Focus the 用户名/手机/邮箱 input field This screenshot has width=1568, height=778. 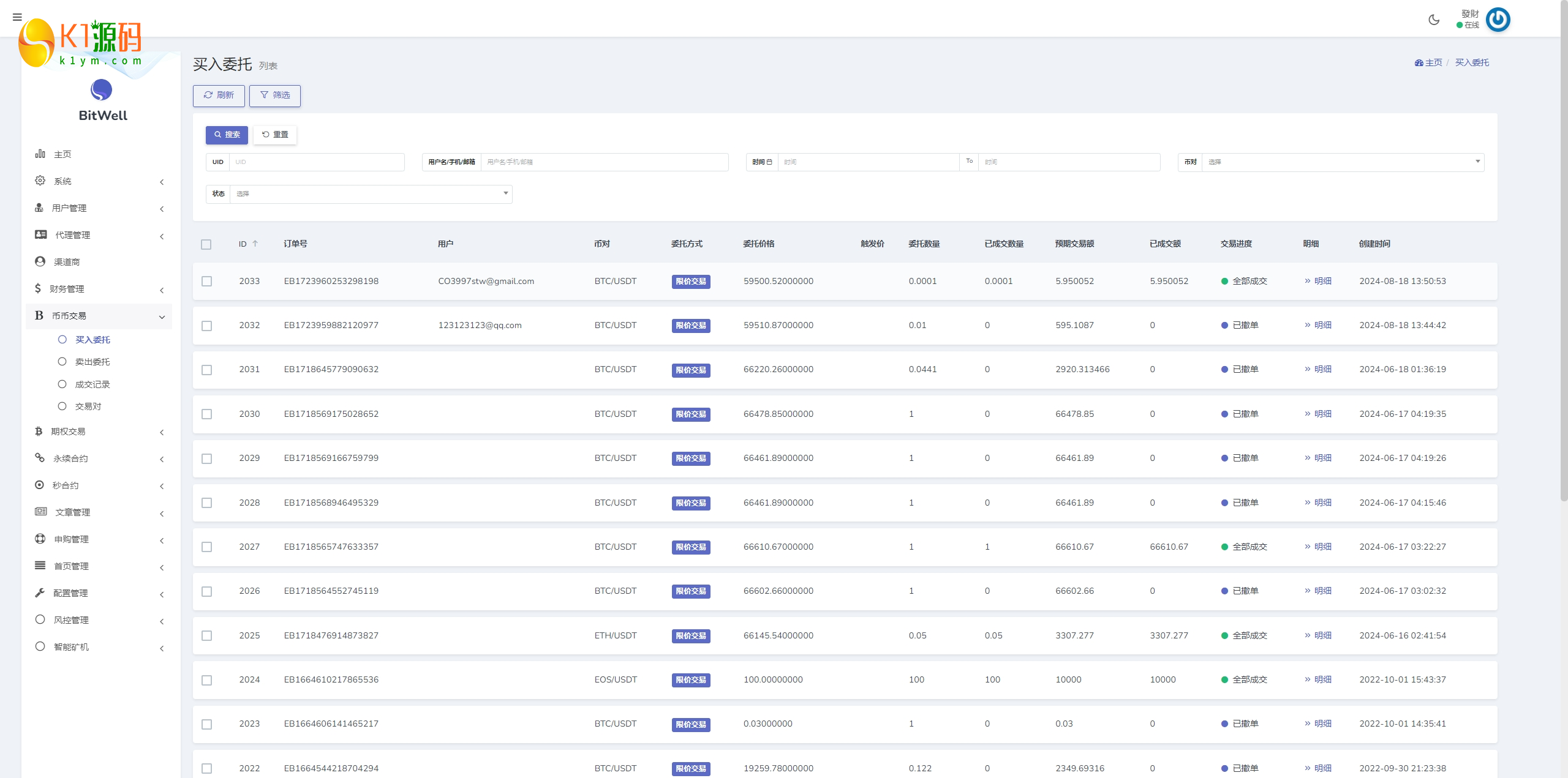[x=605, y=162]
